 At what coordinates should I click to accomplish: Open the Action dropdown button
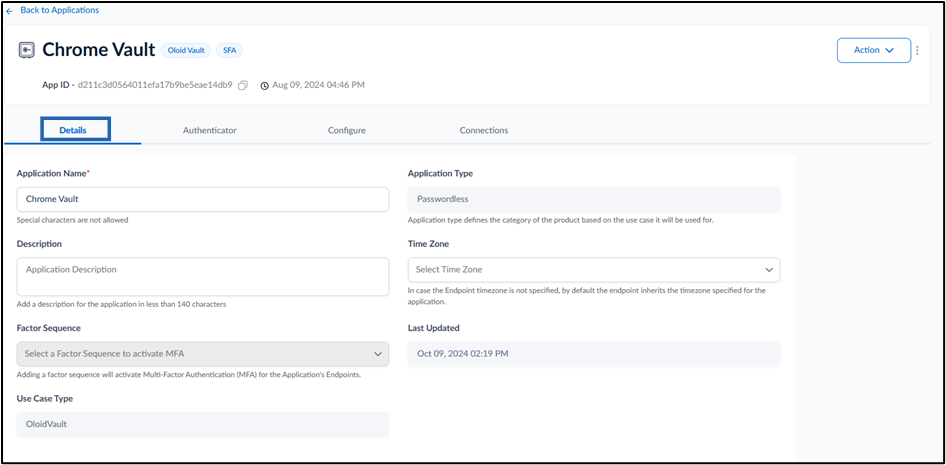pos(874,51)
